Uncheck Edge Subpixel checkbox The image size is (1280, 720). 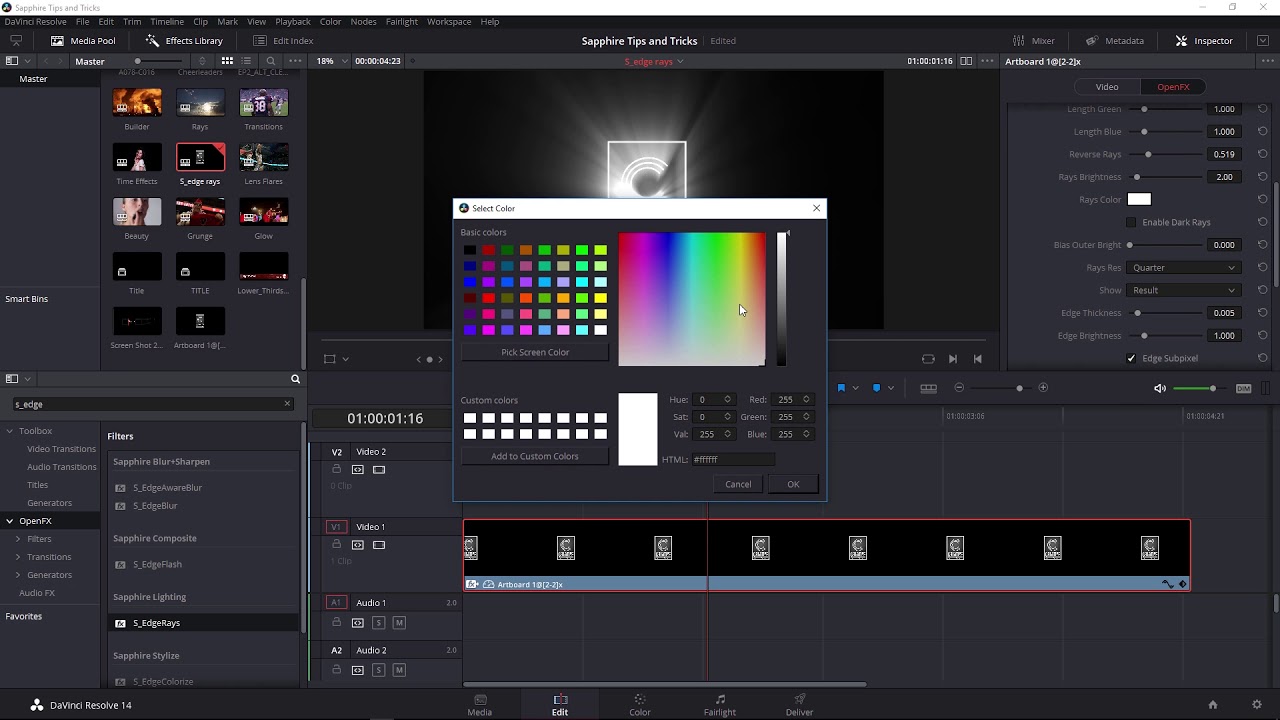tap(1132, 358)
